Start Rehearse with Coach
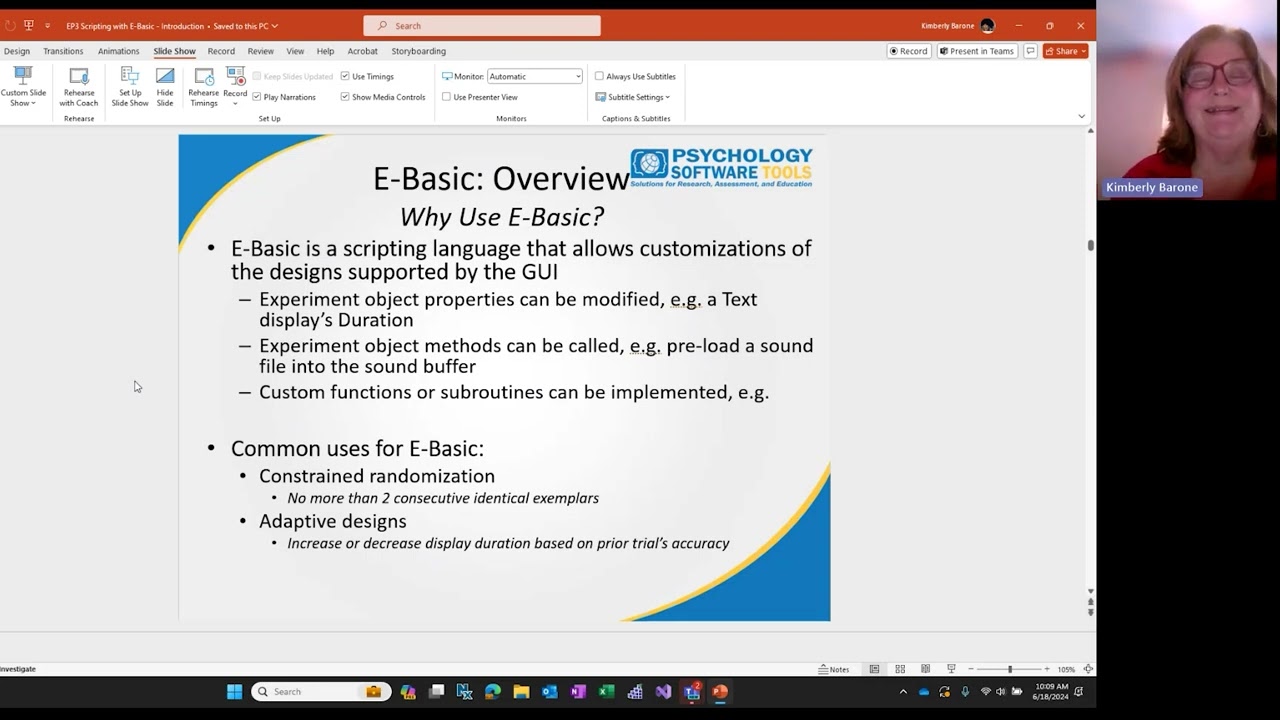 point(79,87)
